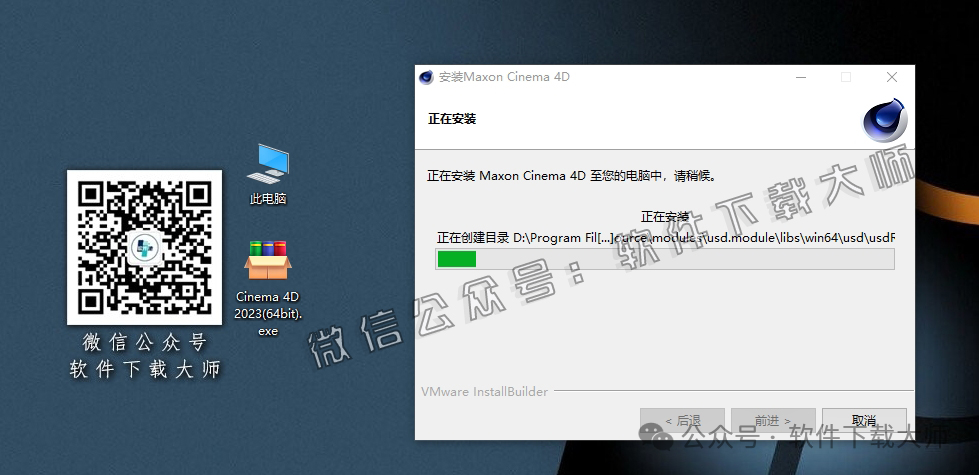
Task: Click the 微信公众号 caption under QR code
Action: 144,342
